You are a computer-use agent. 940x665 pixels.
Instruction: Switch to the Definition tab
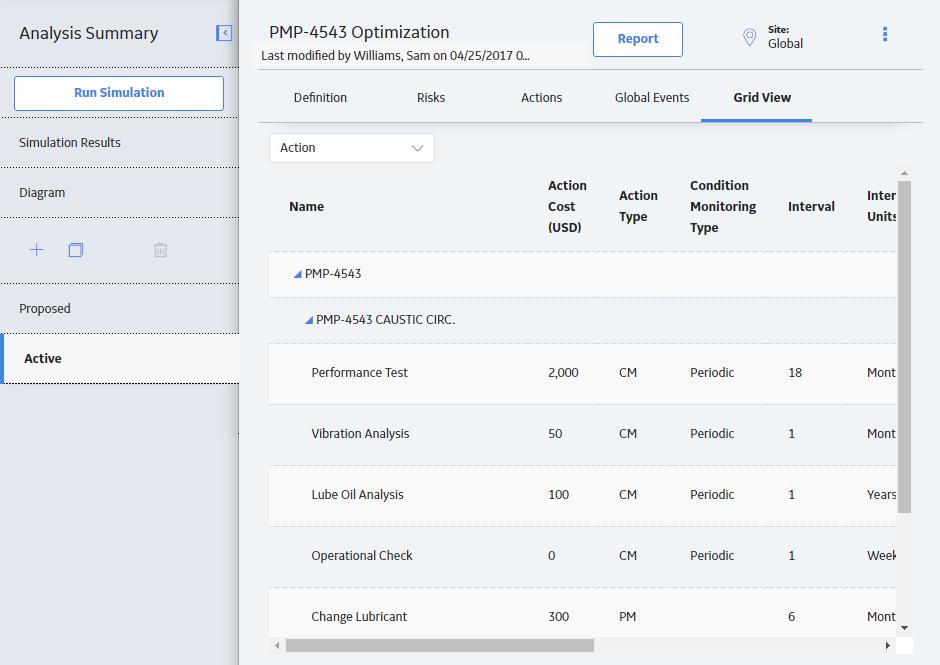(320, 98)
